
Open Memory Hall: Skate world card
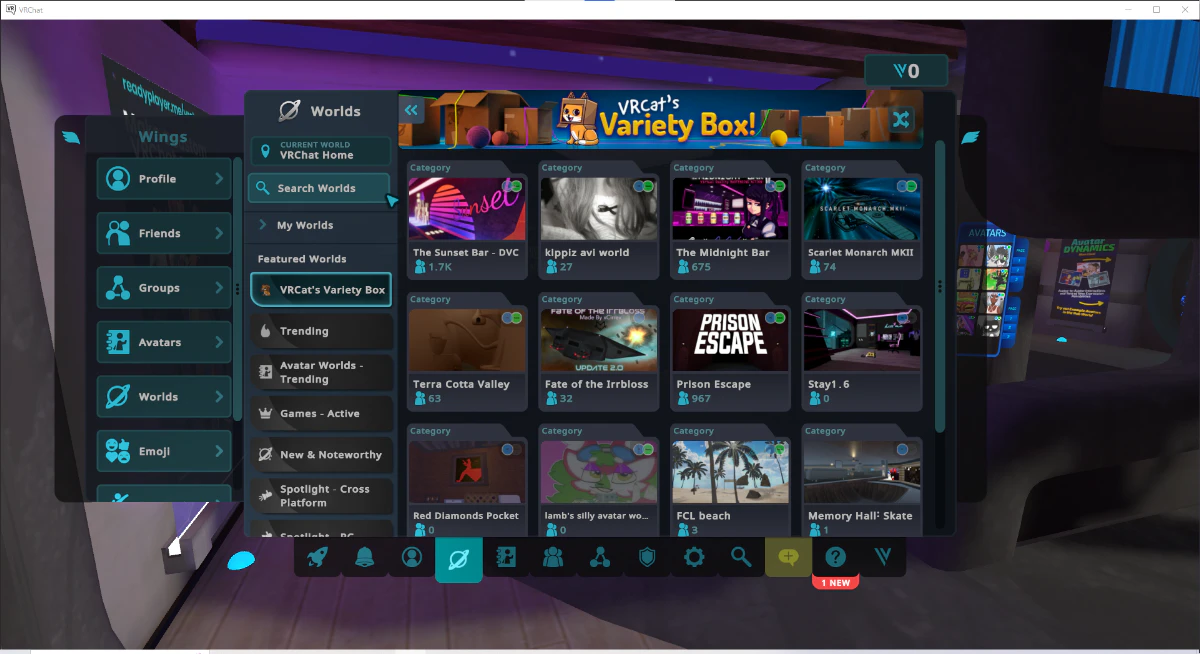coord(862,480)
